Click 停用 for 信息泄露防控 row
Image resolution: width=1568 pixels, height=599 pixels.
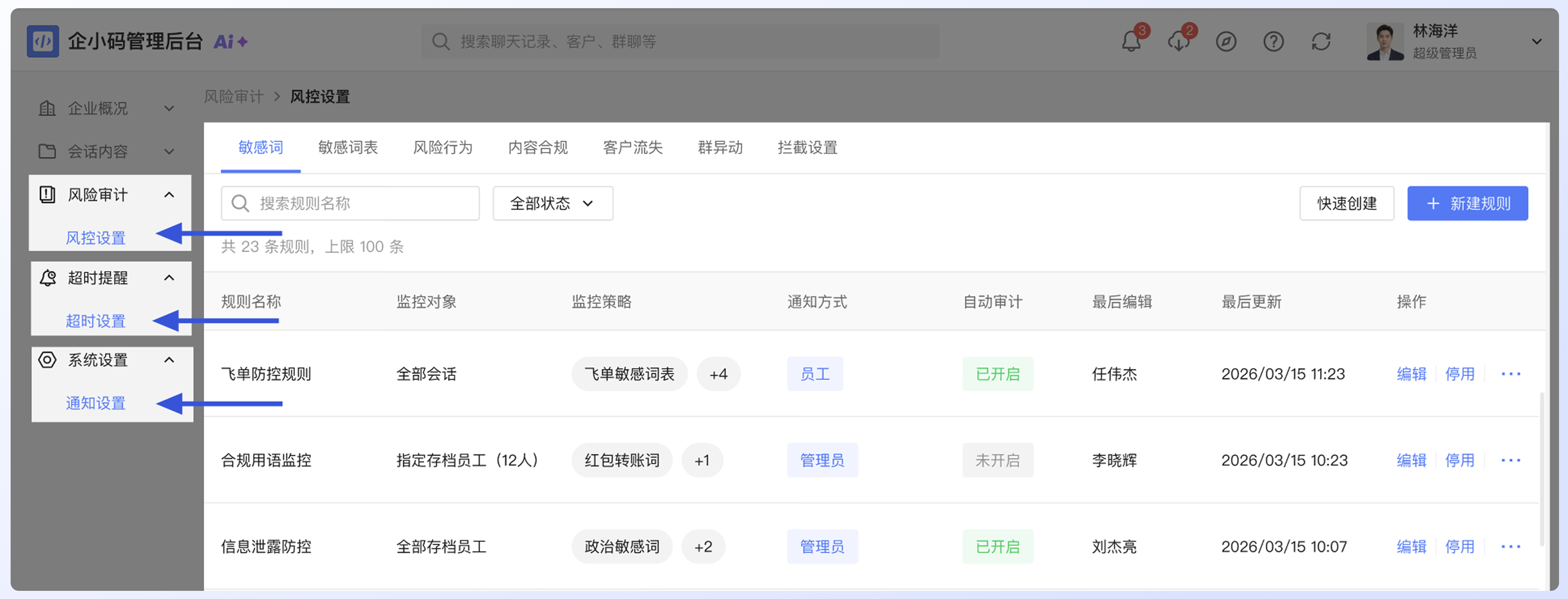pyautogui.click(x=1460, y=547)
